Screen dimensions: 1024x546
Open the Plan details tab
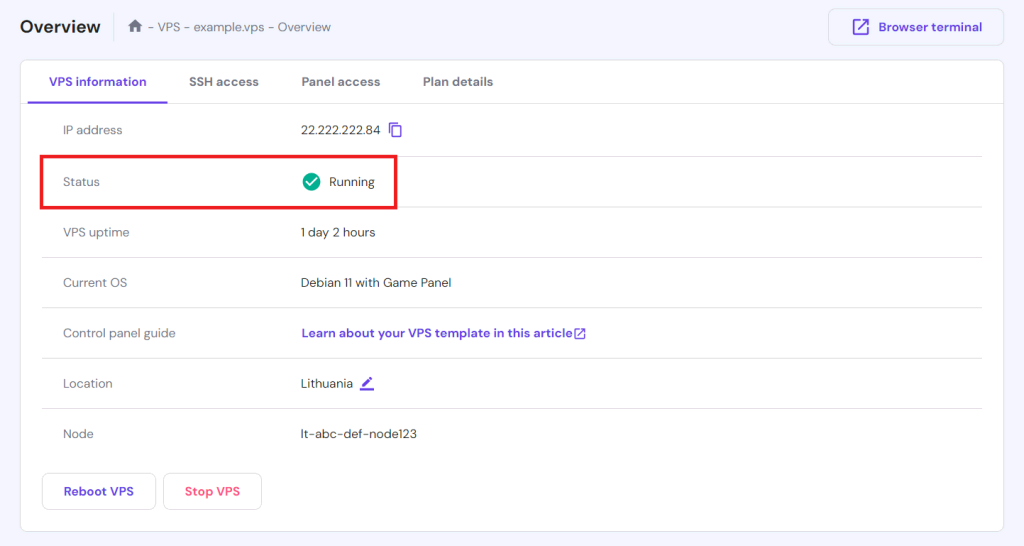(x=458, y=82)
